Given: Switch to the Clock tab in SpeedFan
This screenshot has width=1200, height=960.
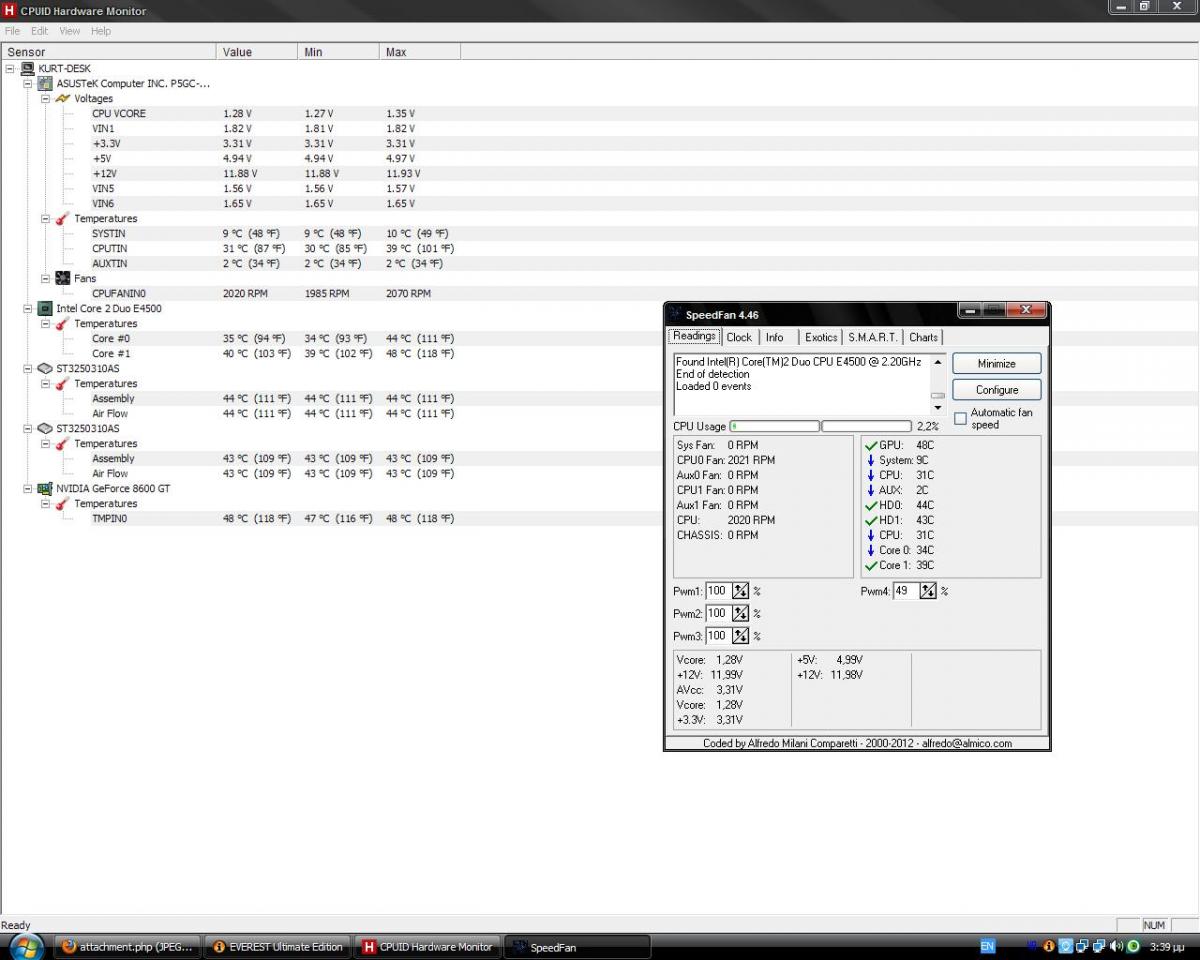Looking at the screenshot, I should tap(739, 337).
